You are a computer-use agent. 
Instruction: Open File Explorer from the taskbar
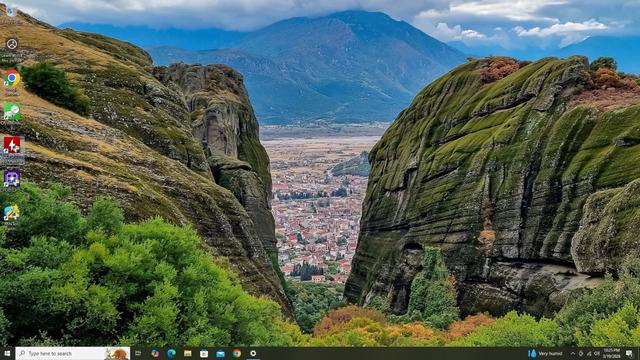click(188, 353)
